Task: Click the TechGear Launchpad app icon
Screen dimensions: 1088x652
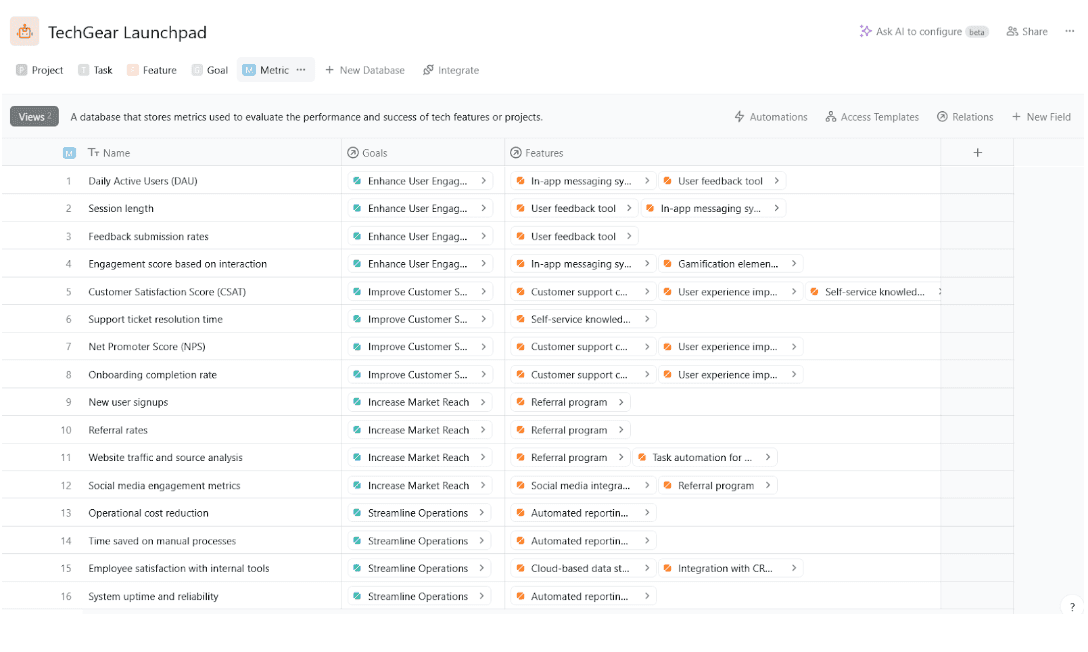Action: [x=24, y=31]
